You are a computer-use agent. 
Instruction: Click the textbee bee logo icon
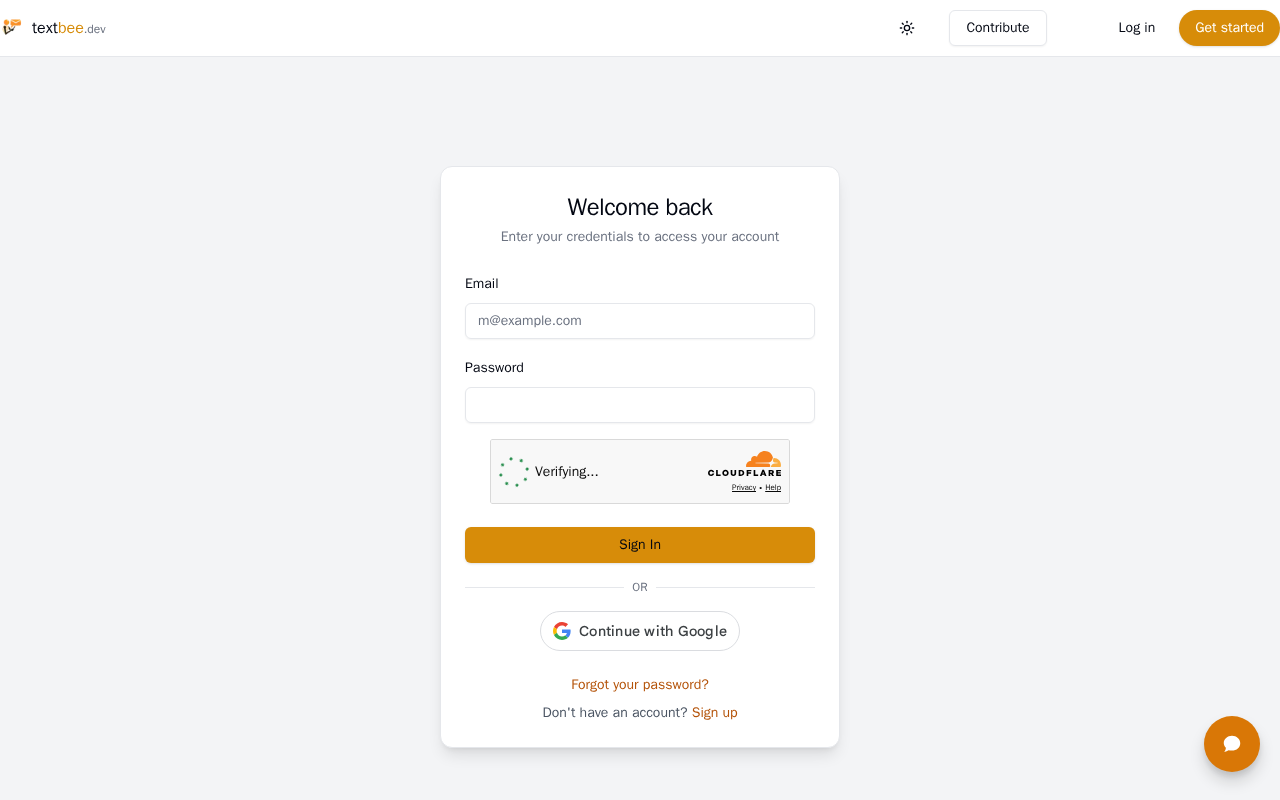point(12,27)
